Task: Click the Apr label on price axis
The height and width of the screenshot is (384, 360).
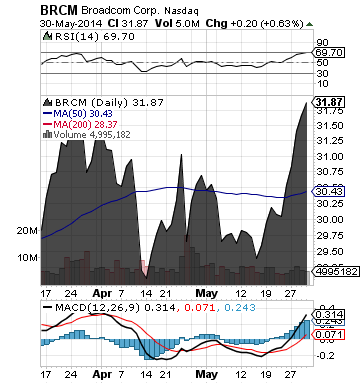Action: pos(102,294)
